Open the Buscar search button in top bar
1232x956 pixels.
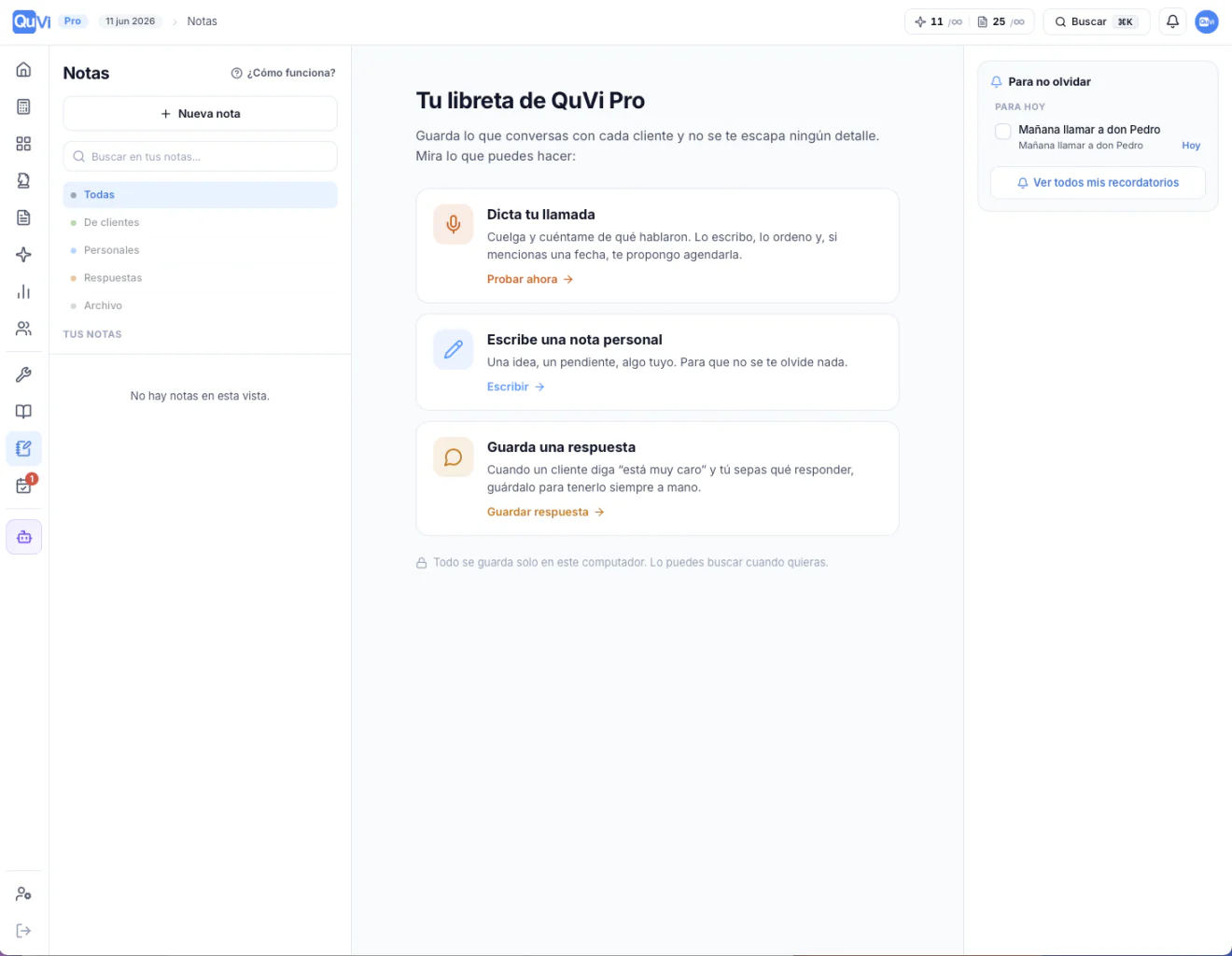pyautogui.click(x=1097, y=21)
